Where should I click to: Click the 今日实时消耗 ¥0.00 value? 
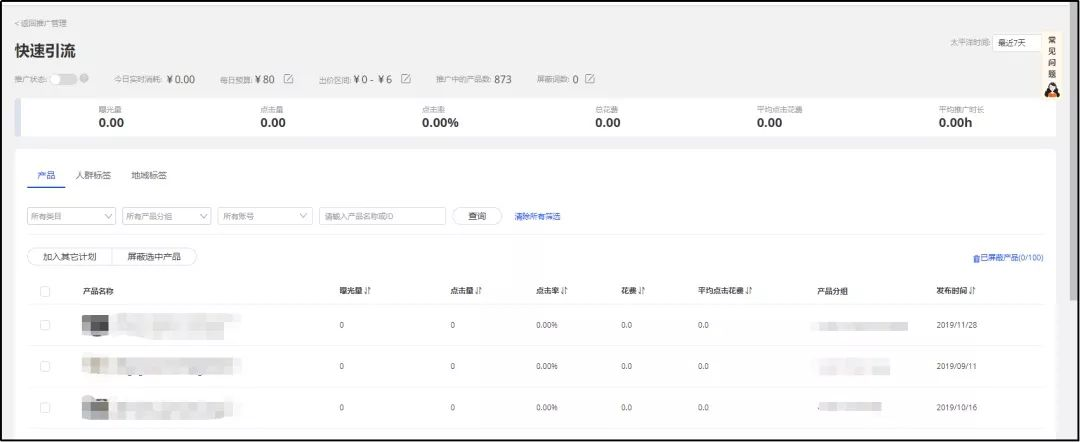tap(180, 79)
